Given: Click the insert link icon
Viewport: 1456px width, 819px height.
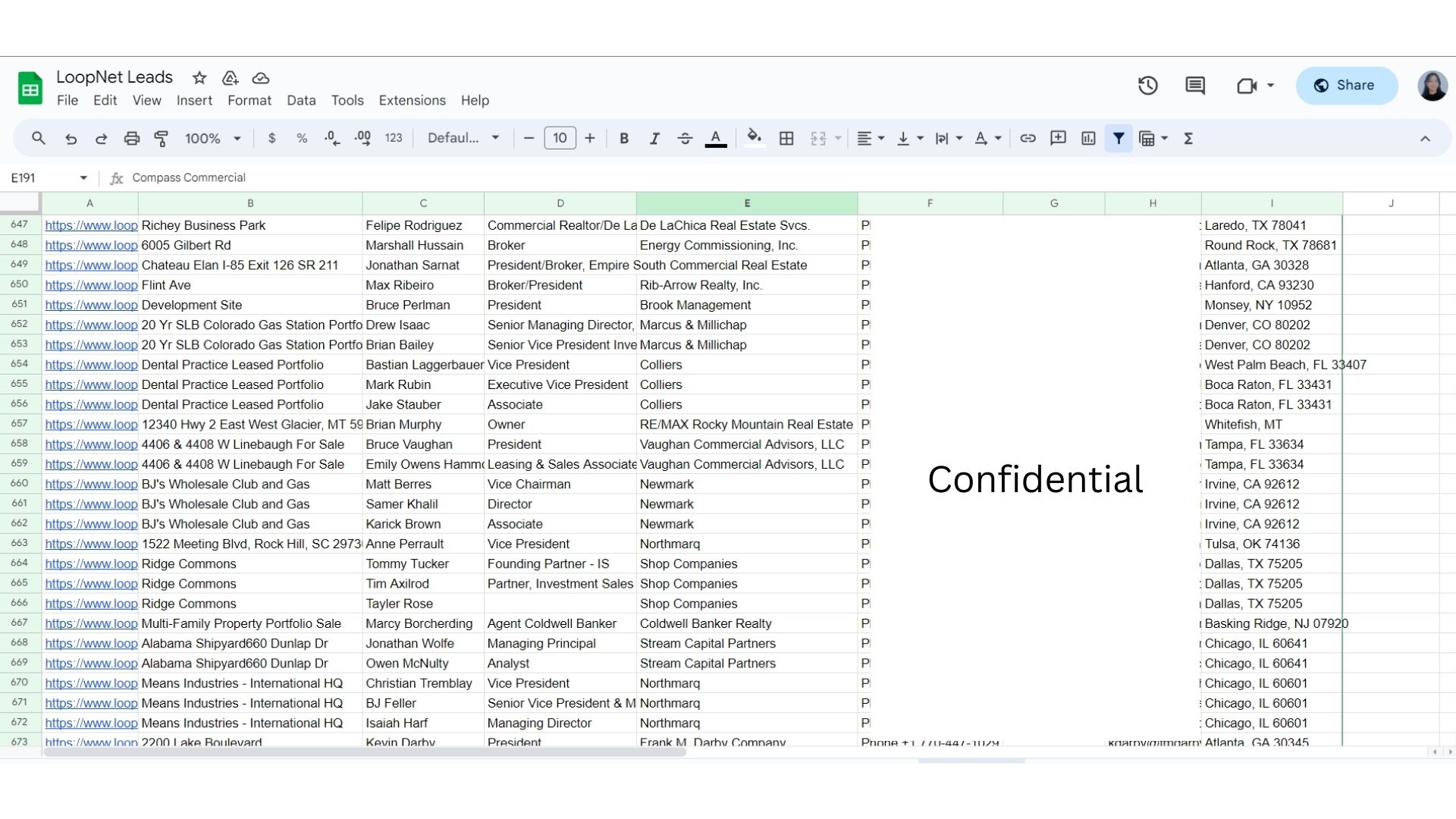Looking at the screenshot, I should [1028, 138].
